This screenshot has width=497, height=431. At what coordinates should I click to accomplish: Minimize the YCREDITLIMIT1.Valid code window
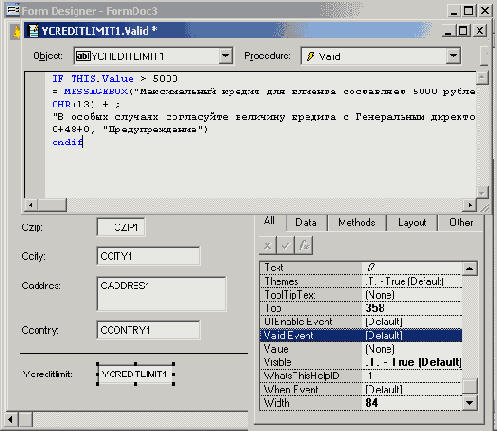pyautogui.click(x=448, y=31)
